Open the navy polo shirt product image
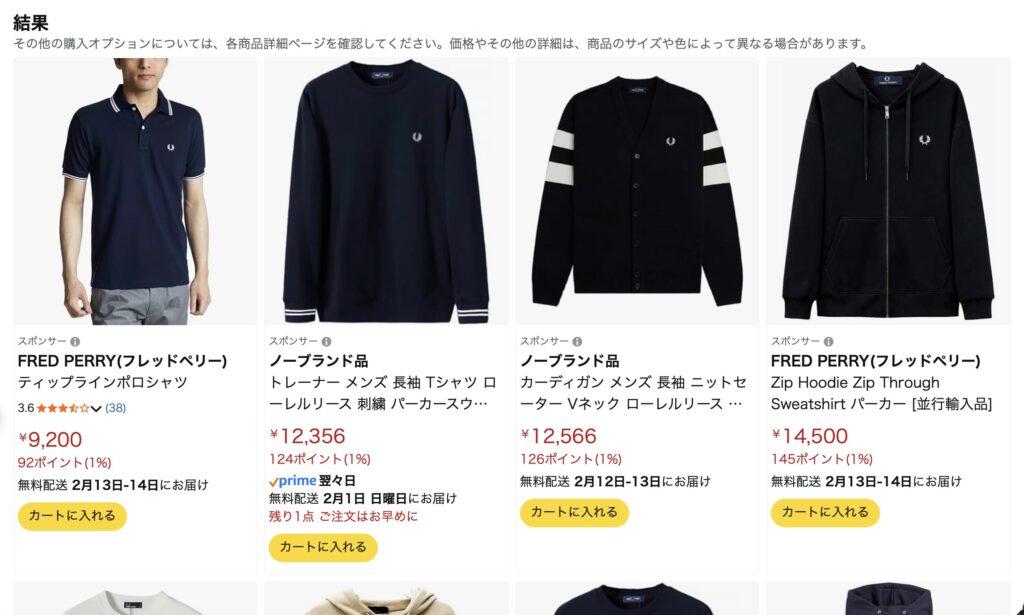 pos(135,191)
